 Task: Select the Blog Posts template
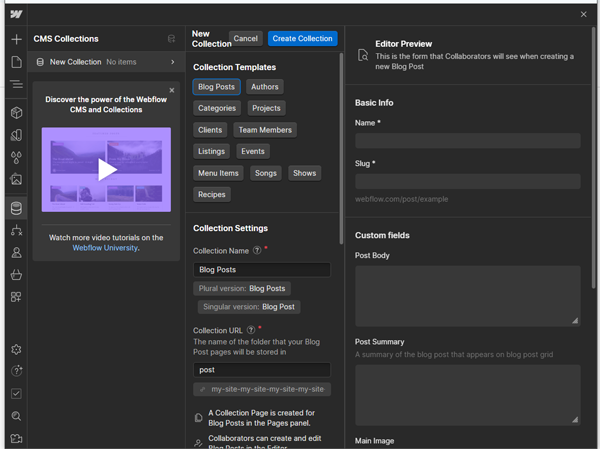[217, 87]
